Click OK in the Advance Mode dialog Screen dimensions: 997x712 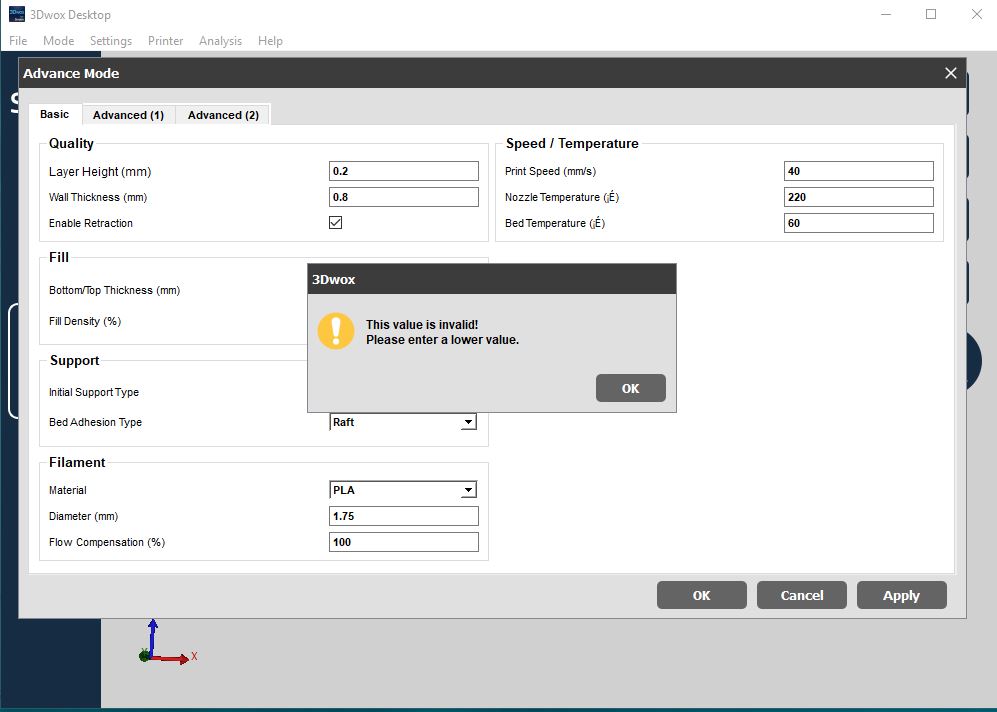click(x=701, y=595)
